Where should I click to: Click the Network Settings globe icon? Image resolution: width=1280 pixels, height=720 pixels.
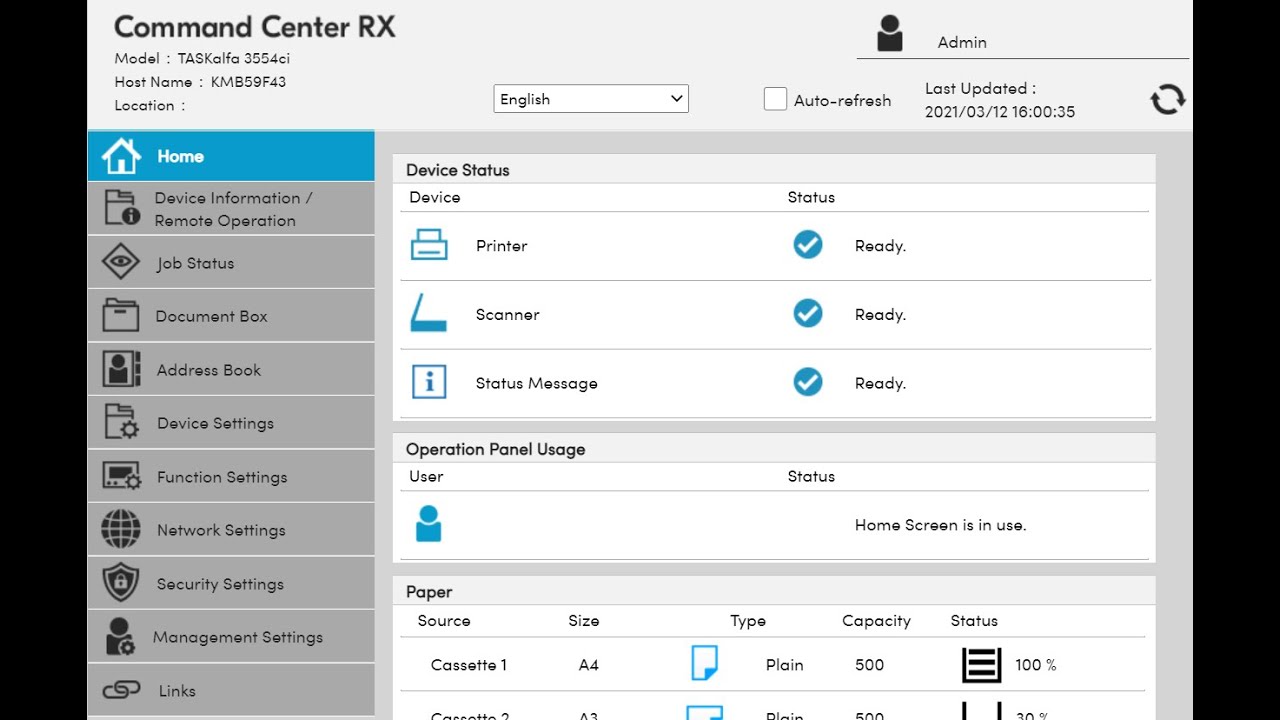coord(121,529)
